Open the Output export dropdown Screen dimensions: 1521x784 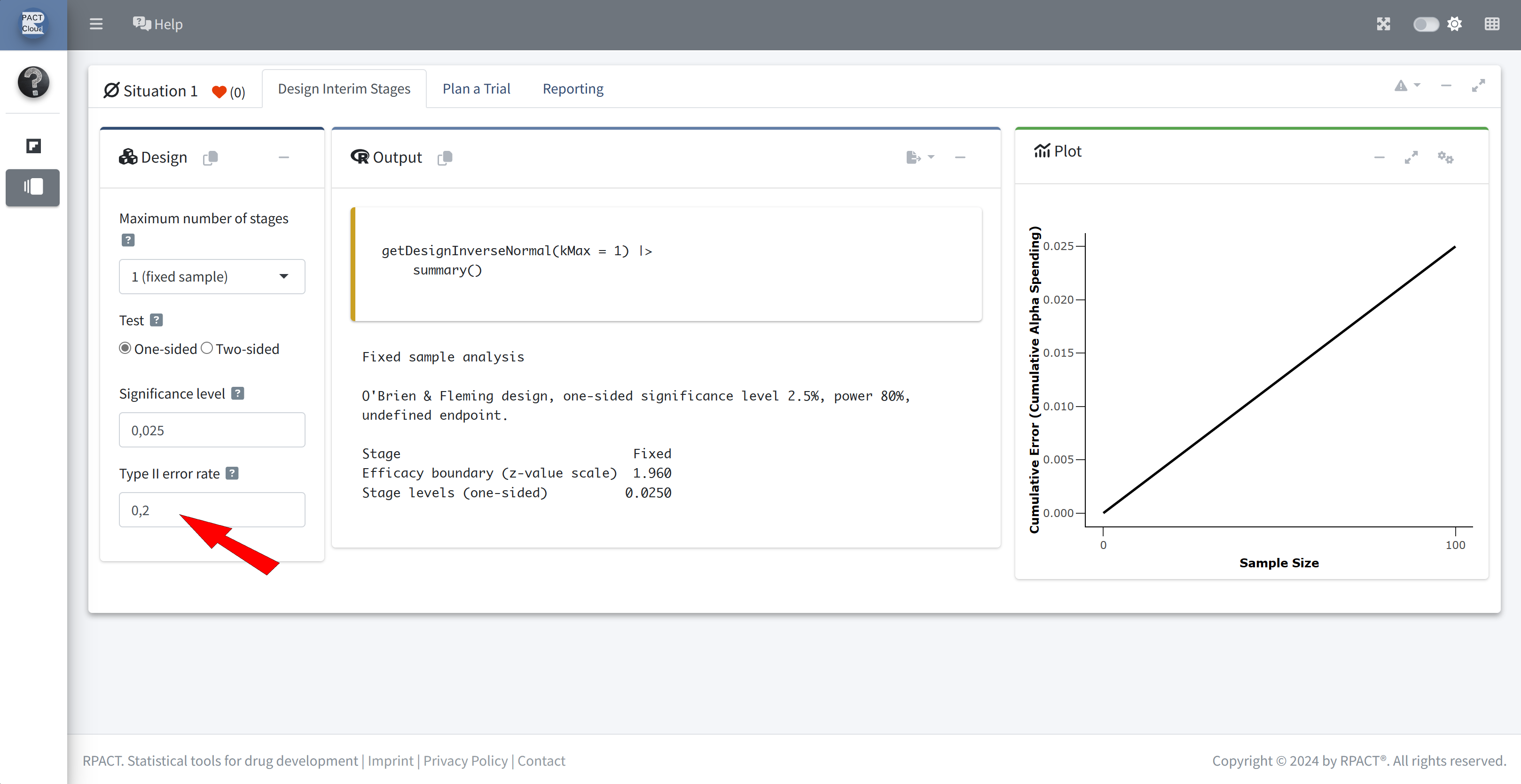(919, 157)
